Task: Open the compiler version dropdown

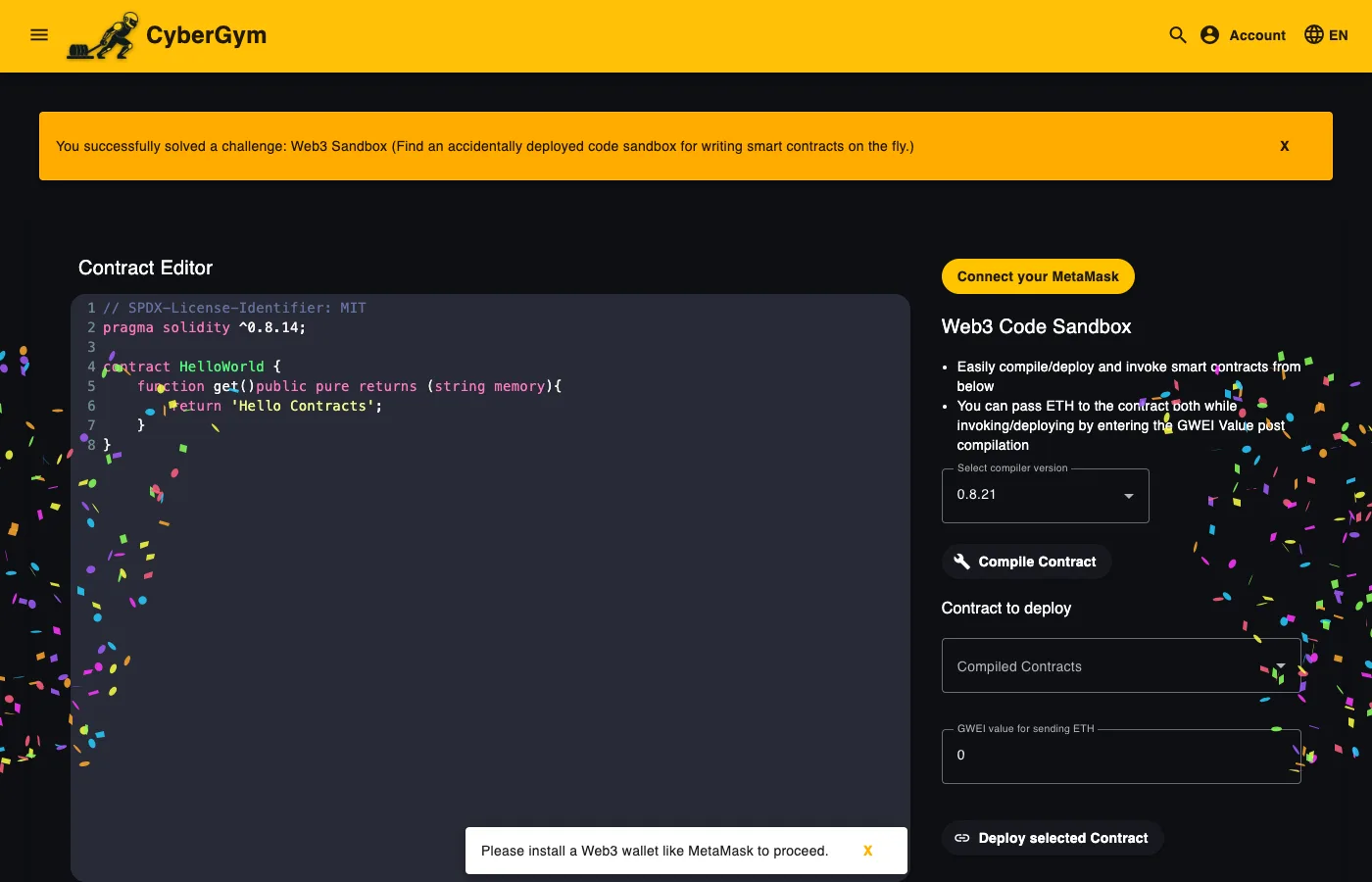Action: tap(1045, 495)
